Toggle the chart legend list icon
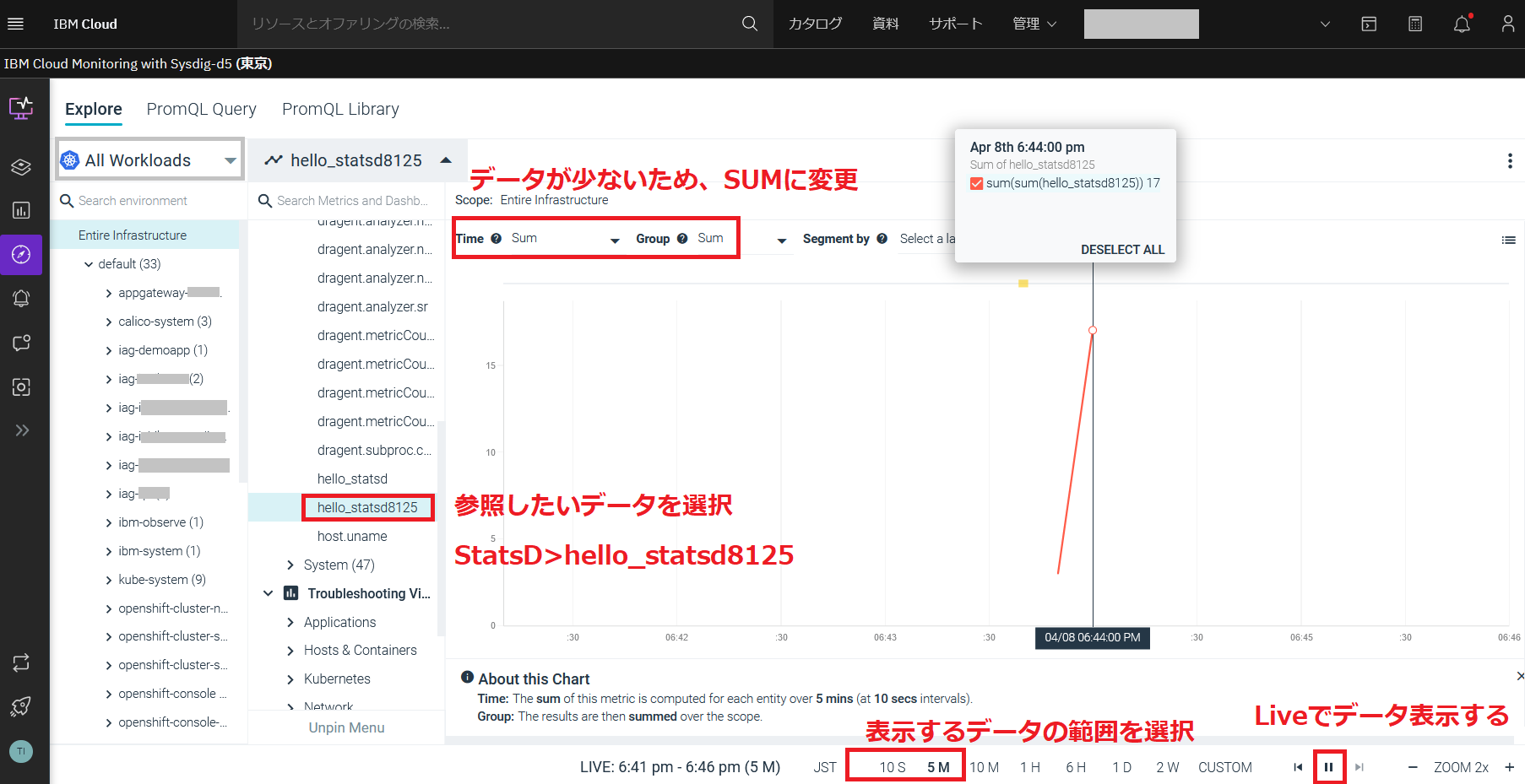The height and width of the screenshot is (784, 1525). pos(1509,241)
